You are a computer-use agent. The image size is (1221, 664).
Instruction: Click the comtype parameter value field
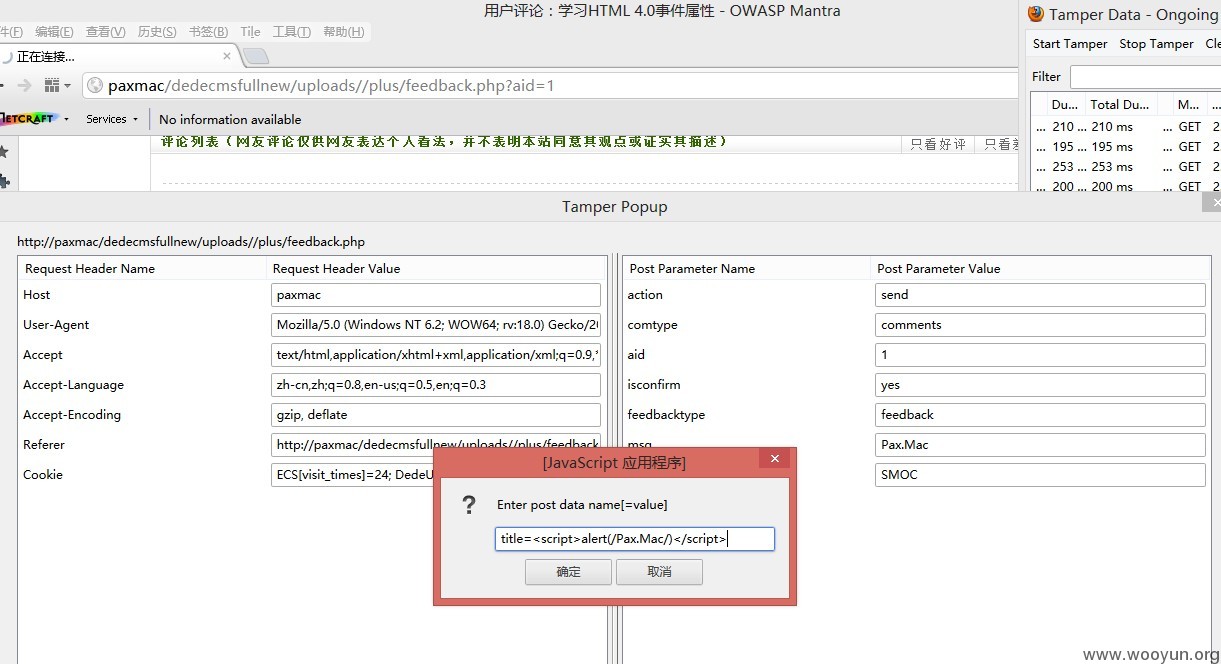pyautogui.click(x=1040, y=325)
